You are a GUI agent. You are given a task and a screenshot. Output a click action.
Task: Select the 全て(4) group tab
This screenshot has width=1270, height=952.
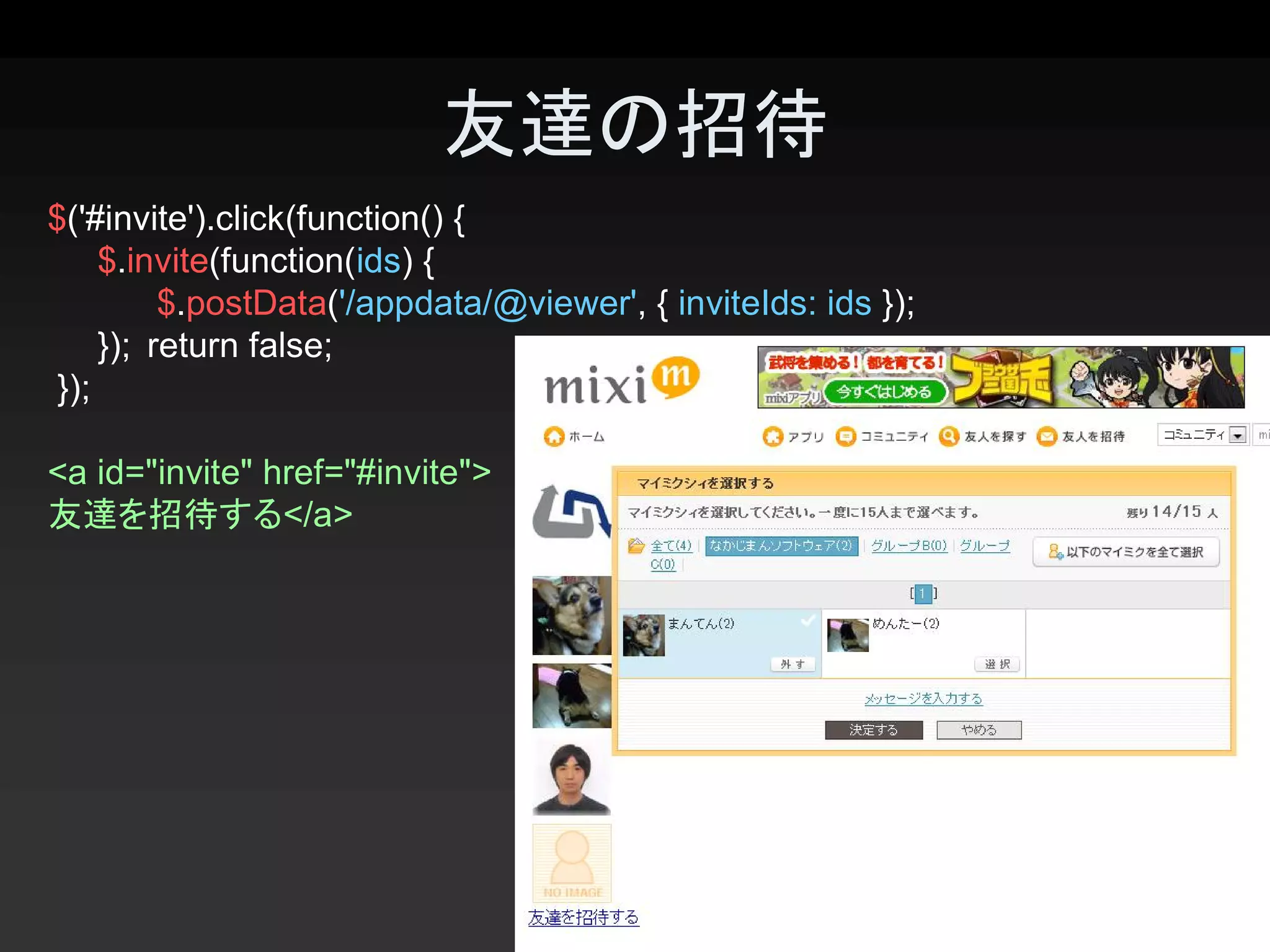coord(671,545)
